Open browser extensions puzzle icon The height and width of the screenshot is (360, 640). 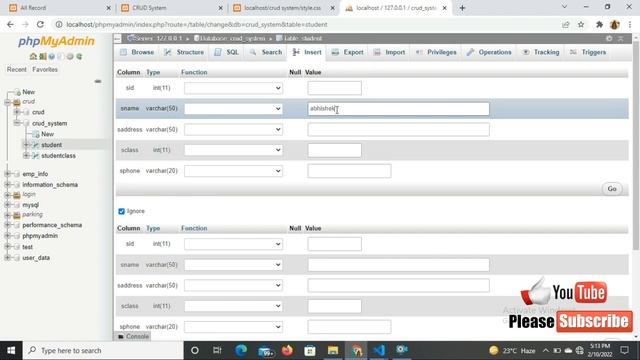[x=599, y=24]
